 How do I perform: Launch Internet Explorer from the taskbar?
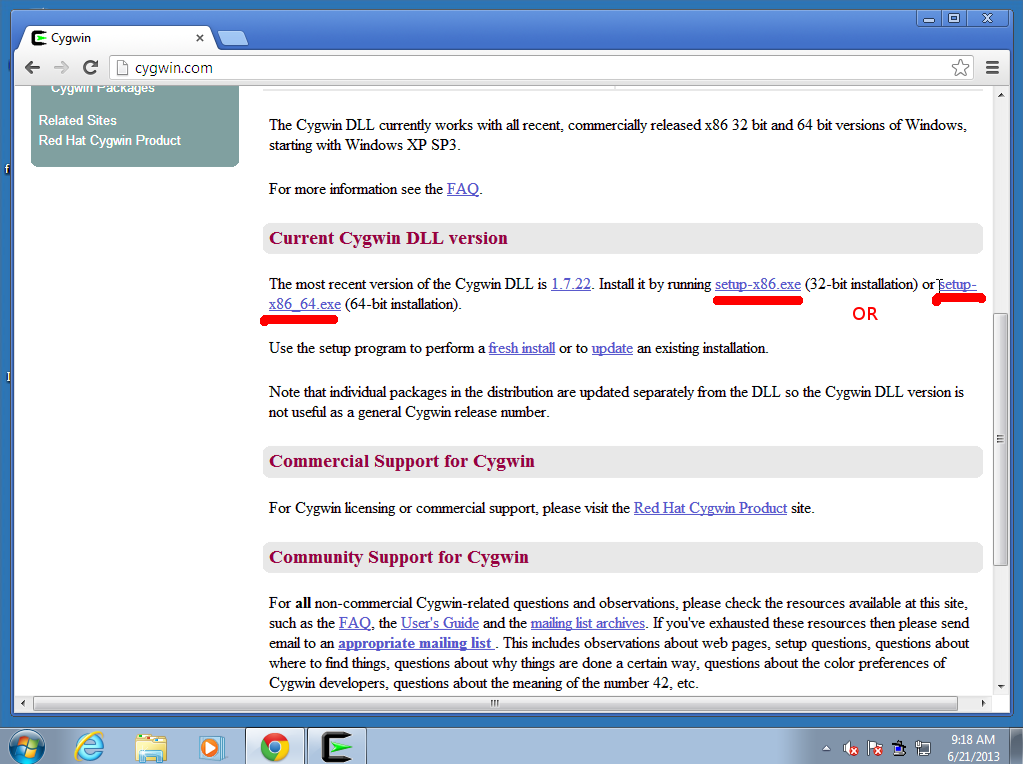pos(89,746)
